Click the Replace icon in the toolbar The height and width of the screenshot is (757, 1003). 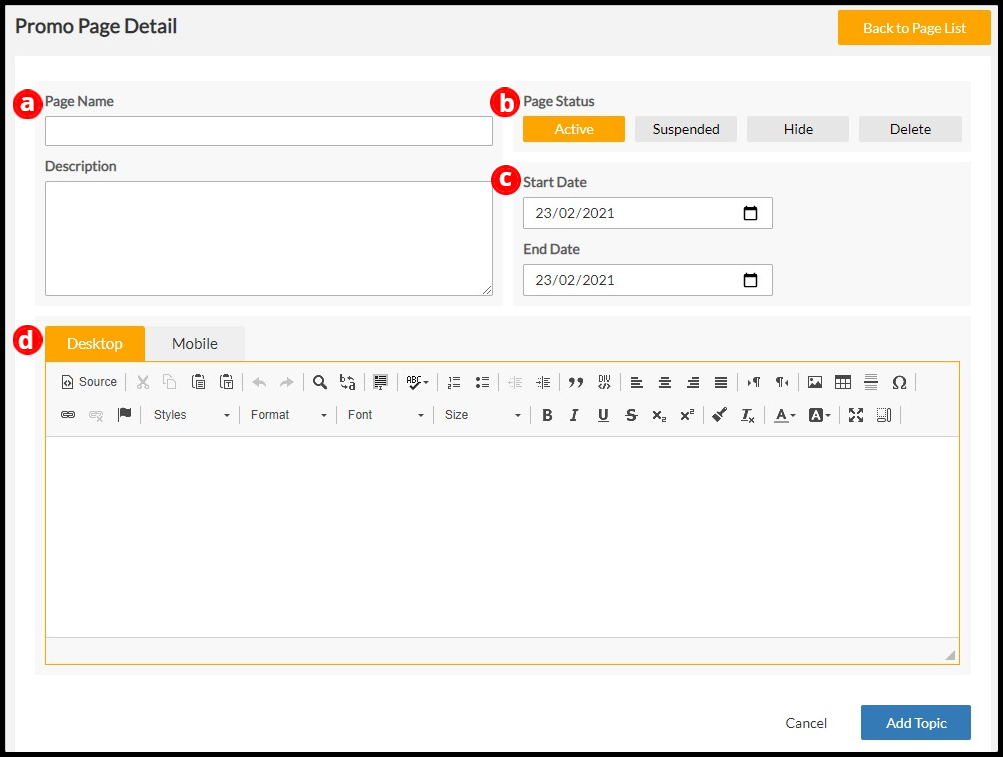347,382
